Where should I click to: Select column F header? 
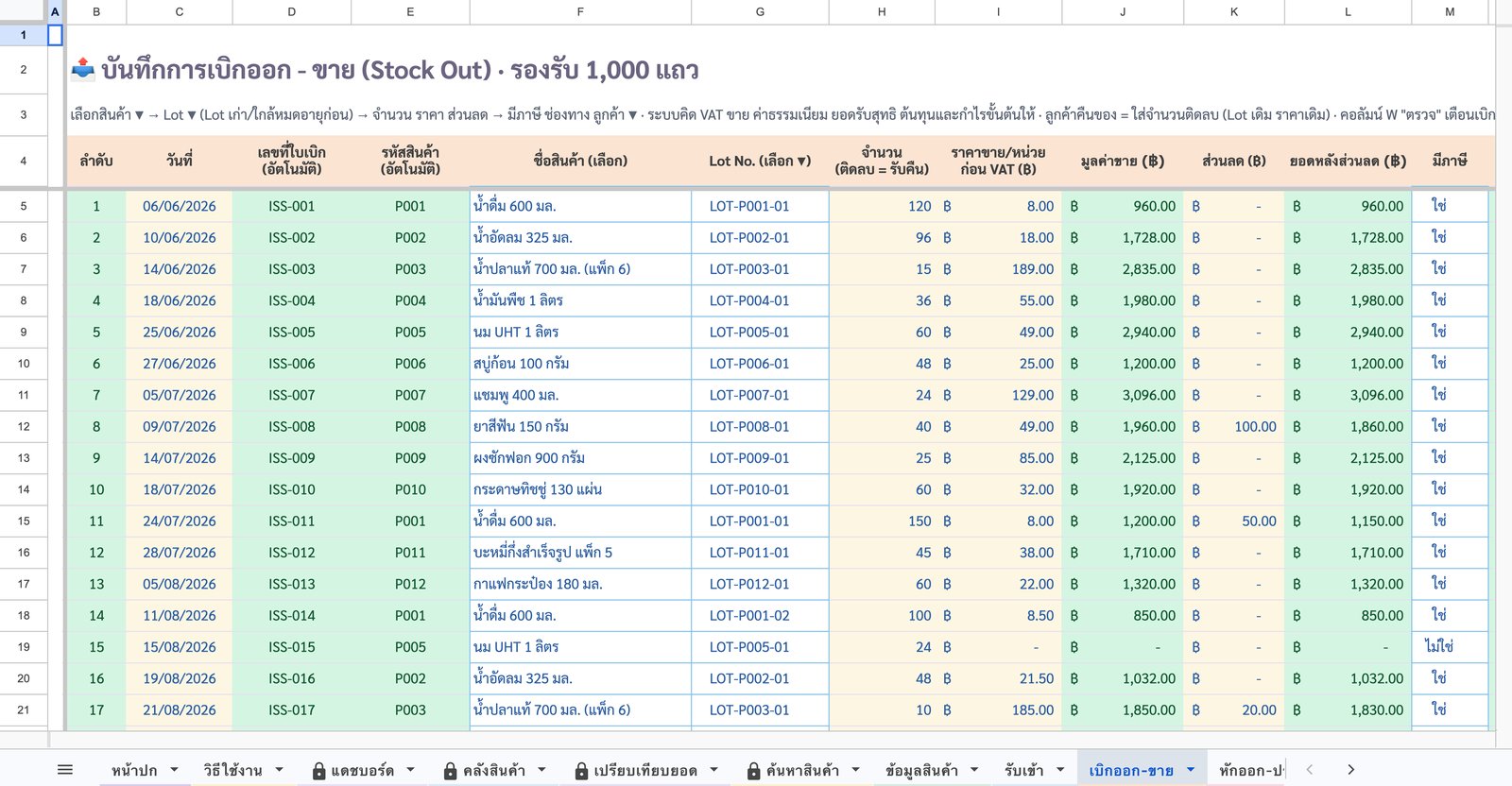pyautogui.click(x=580, y=12)
